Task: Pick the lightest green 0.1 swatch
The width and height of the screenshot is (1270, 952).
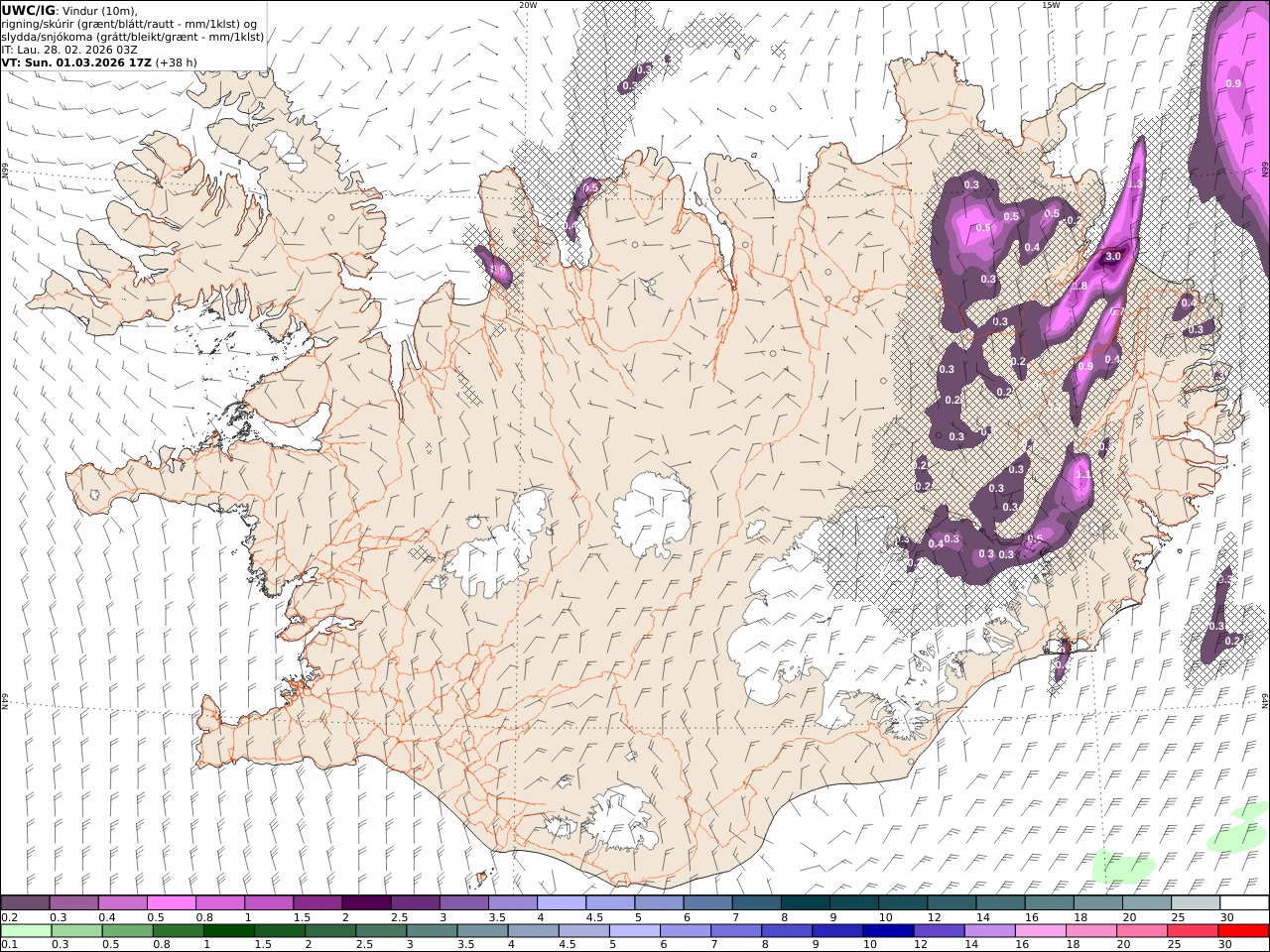Action: click(27, 931)
